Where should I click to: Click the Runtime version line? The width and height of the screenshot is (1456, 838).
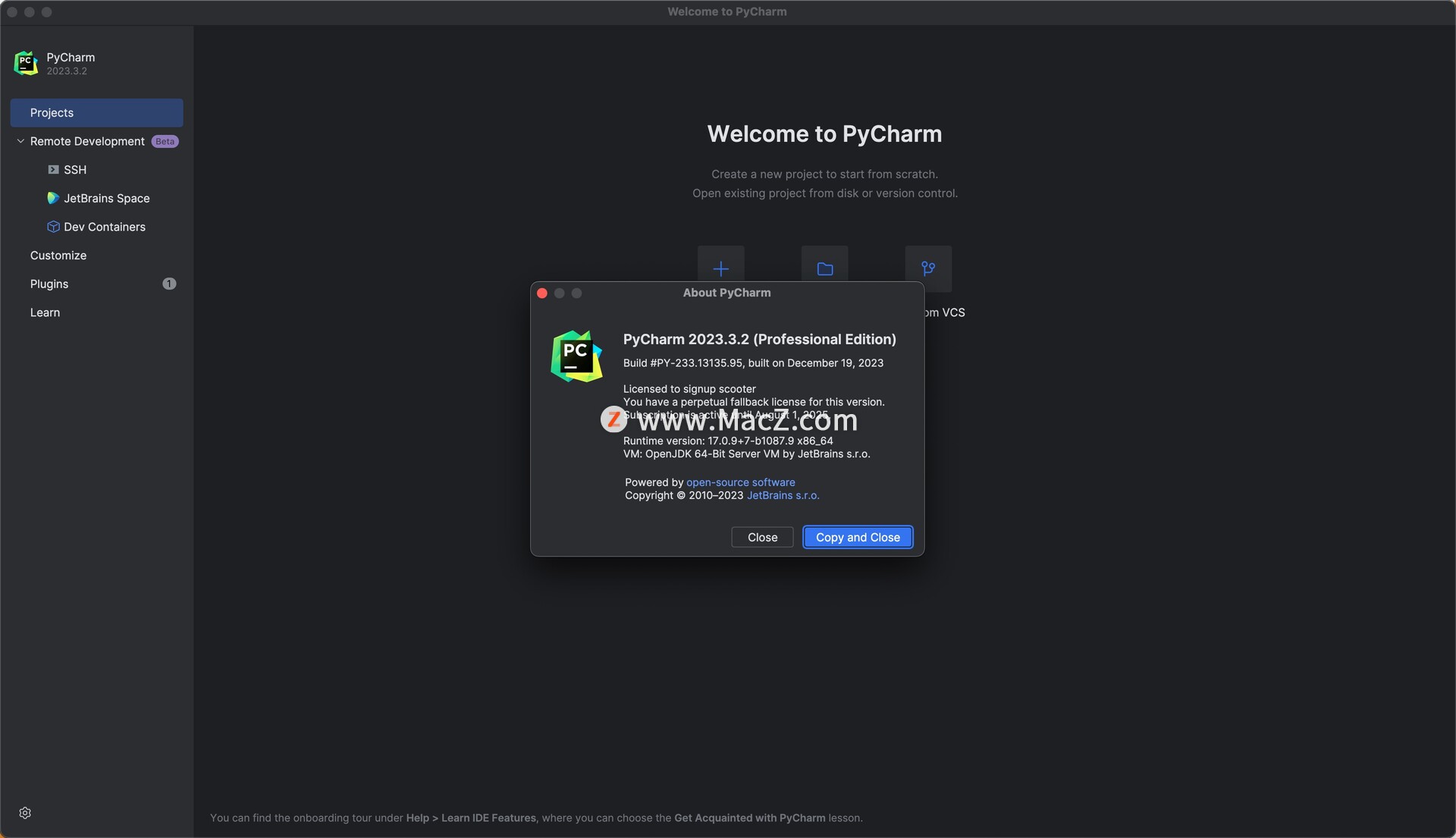(728, 441)
